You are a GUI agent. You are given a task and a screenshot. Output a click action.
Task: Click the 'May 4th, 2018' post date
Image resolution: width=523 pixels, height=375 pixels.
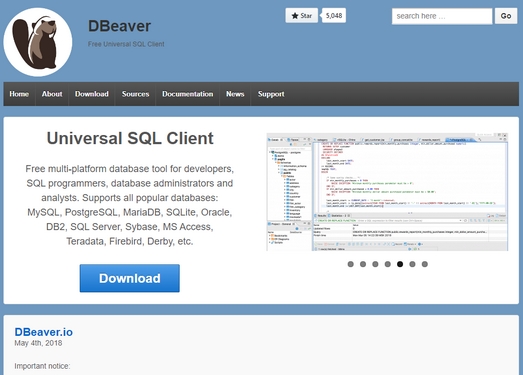click(x=38, y=343)
